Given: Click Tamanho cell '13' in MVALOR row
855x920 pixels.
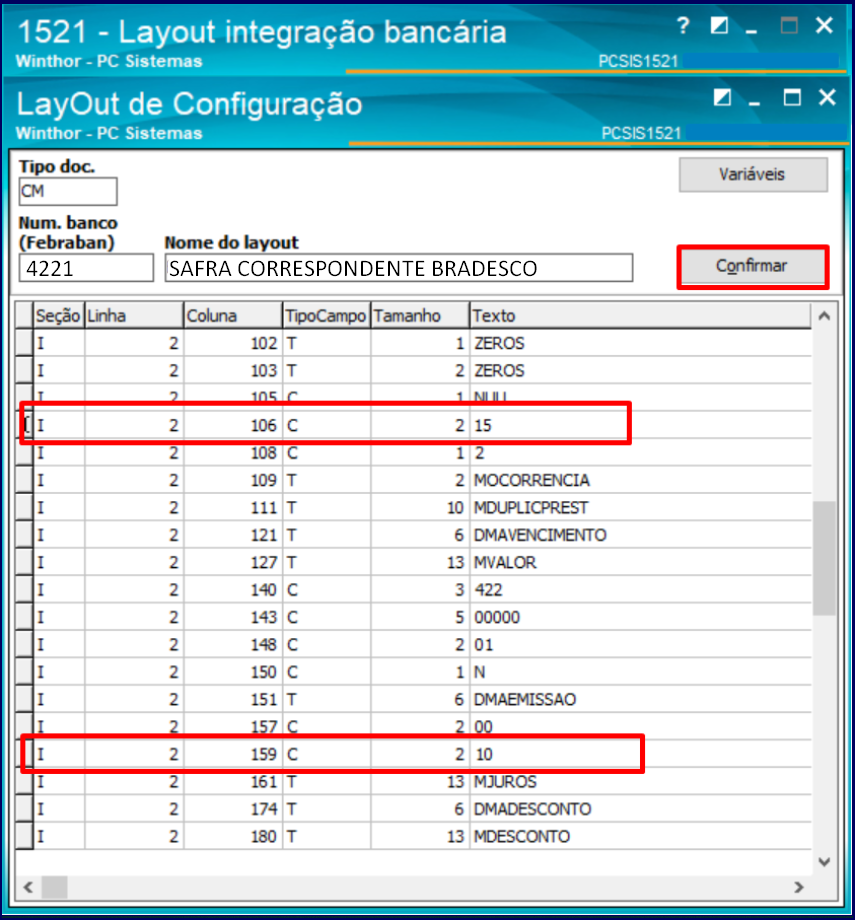Looking at the screenshot, I should click(420, 563).
